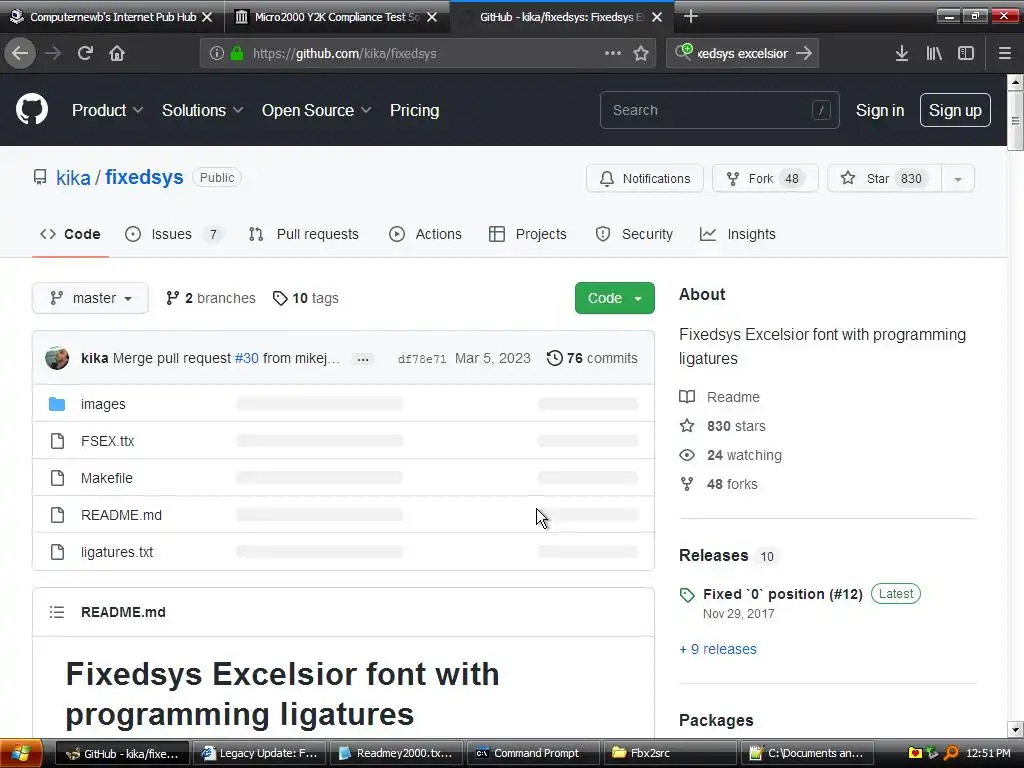Click the README.md file icon in list
Image resolution: width=1024 pixels, height=768 pixels.
pyautogui.click(x=57, y=515)
